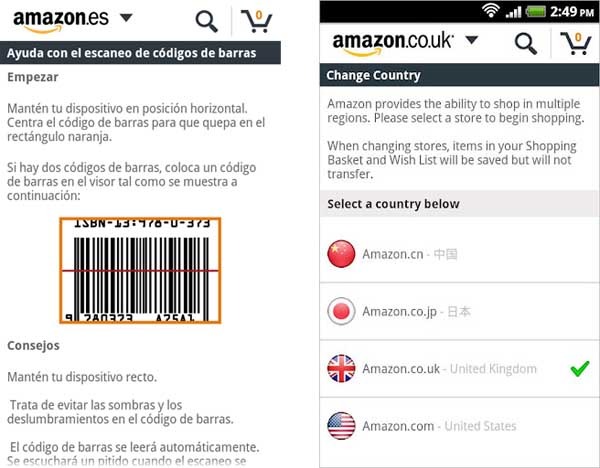The width and height of the screenshot is (600, 468).
Task: Click the amazon.co.uk logo
Action: 392,43
